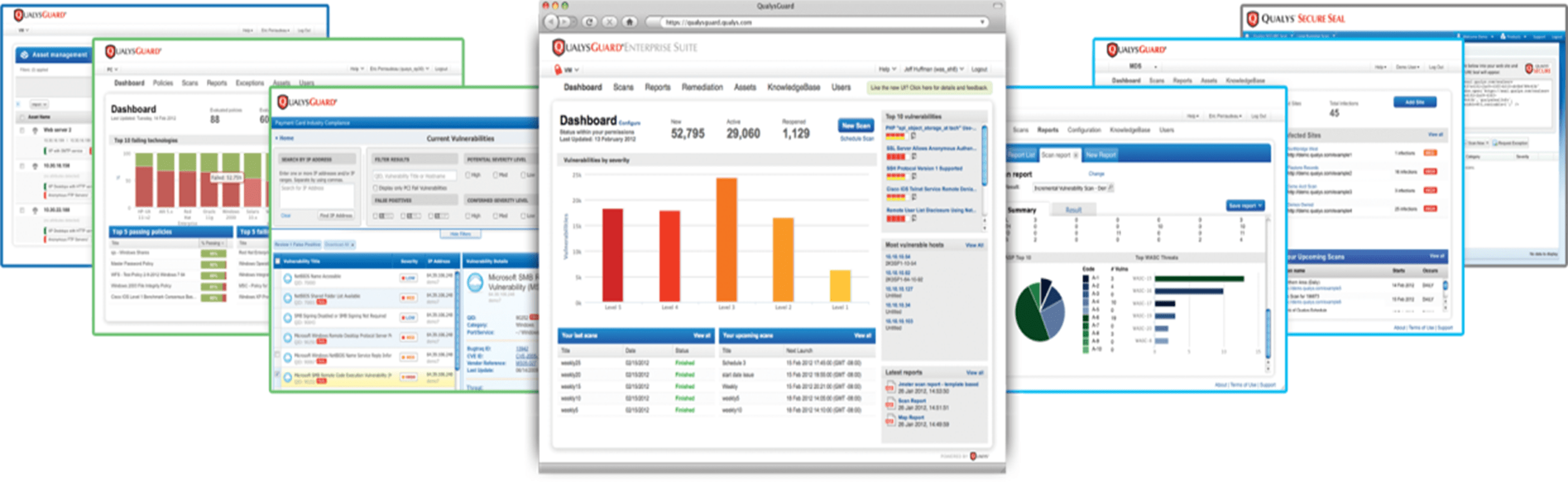Click the Level 5 dark red severity bar
This screenshot has width=1568, height=482.
[612, 256]
